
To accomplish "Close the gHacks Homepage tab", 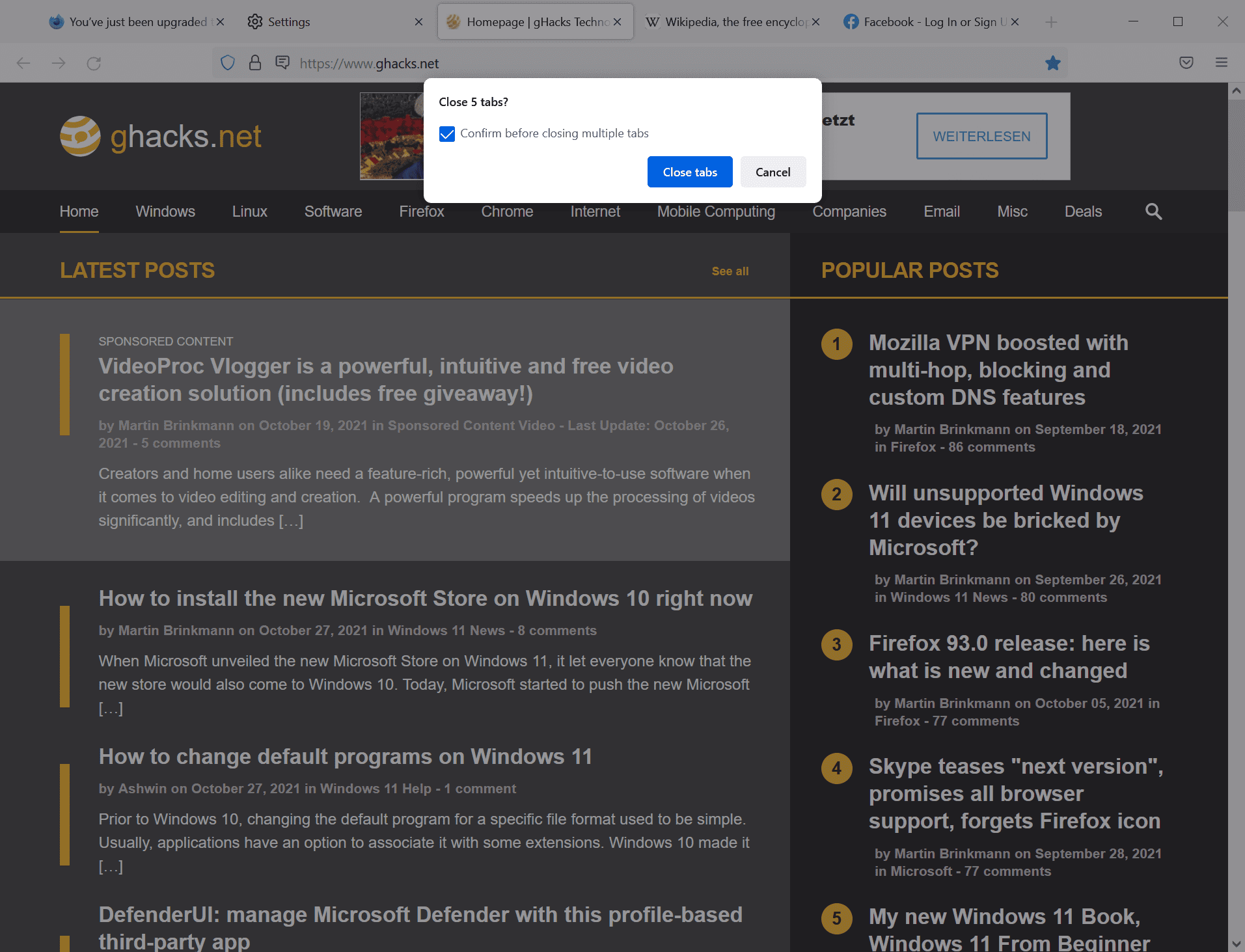I will [617, 22].
